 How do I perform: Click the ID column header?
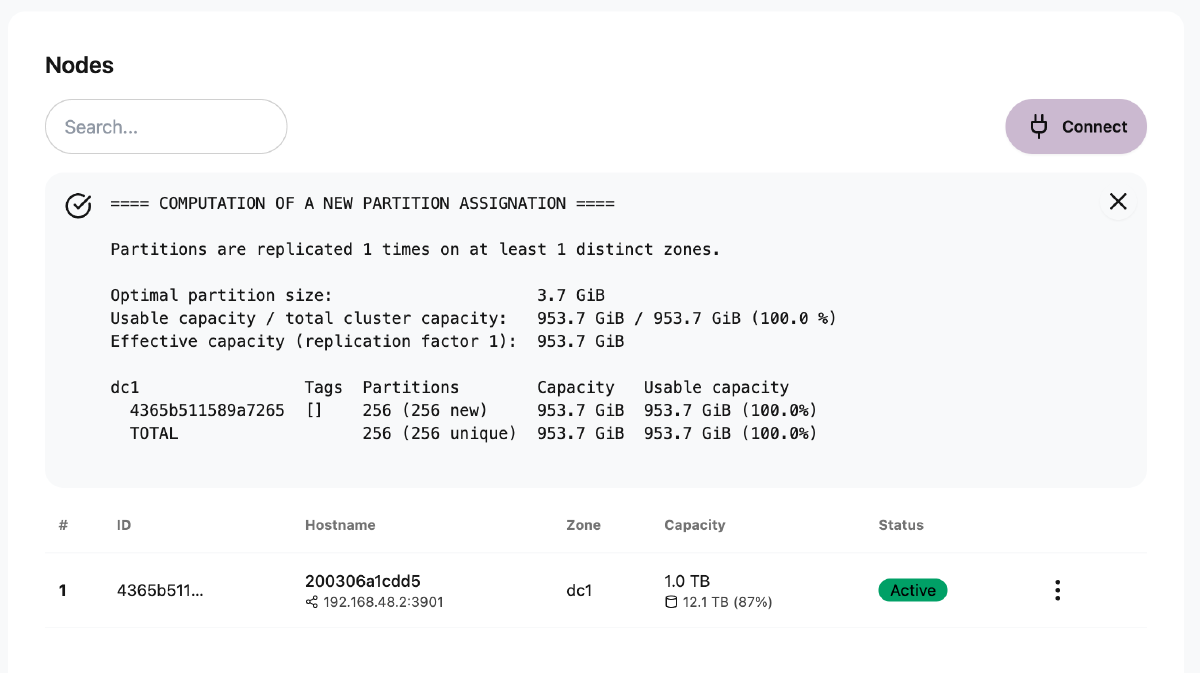(124, 525)
